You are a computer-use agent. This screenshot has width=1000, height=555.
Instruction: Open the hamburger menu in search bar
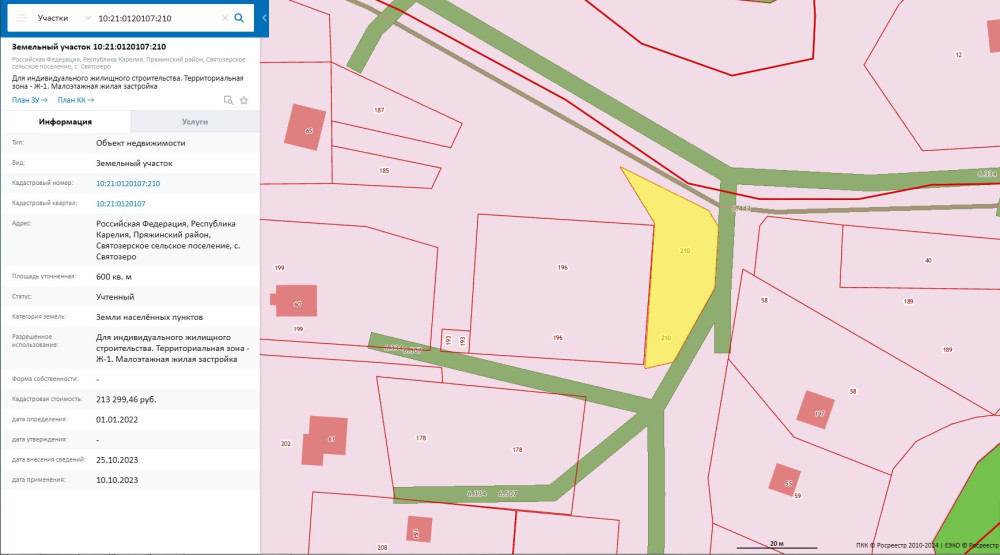21,18
